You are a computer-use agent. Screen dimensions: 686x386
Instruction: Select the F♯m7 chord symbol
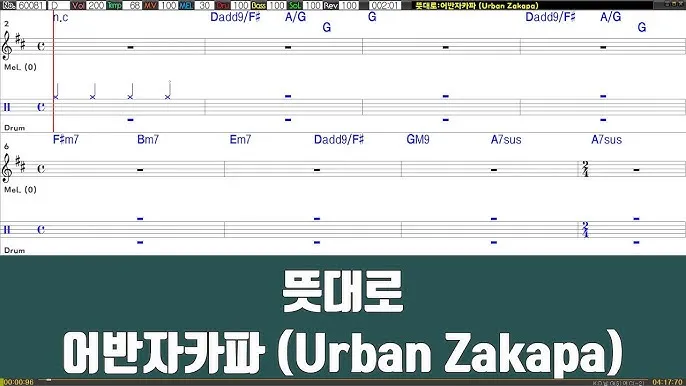click(x=66, y=140)
